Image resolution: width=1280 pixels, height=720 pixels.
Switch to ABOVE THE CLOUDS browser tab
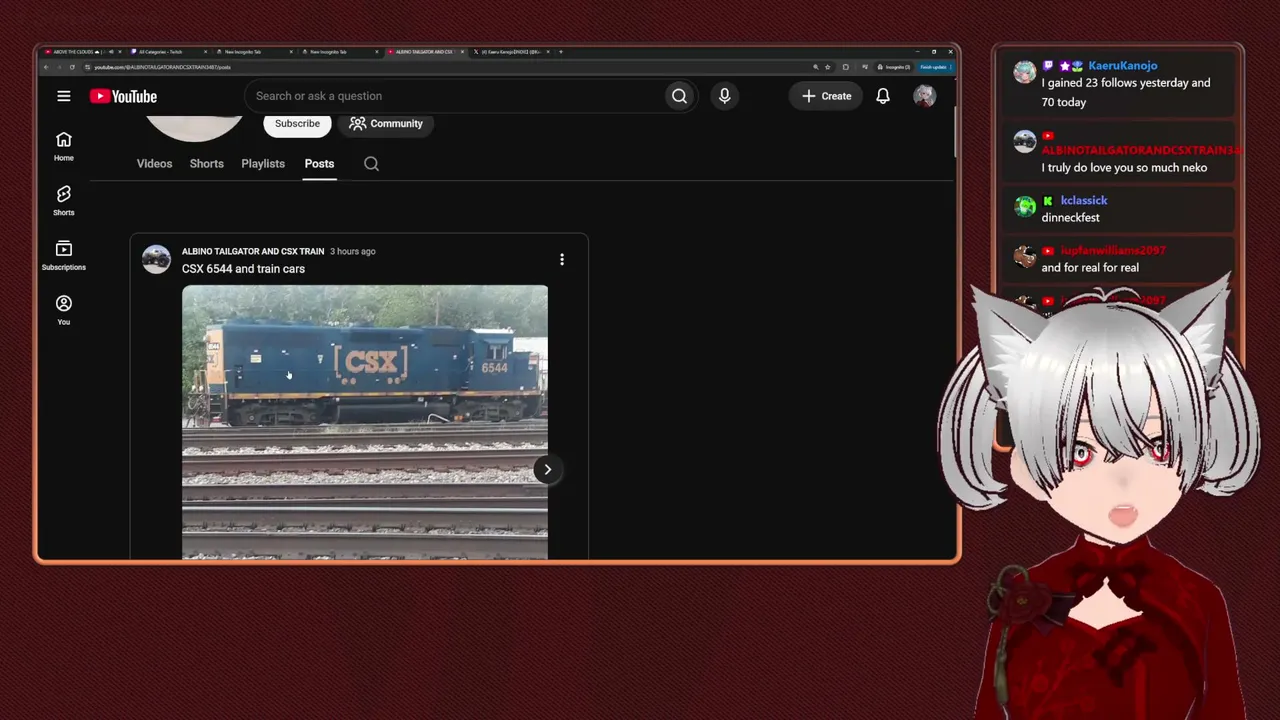[80, 51]
